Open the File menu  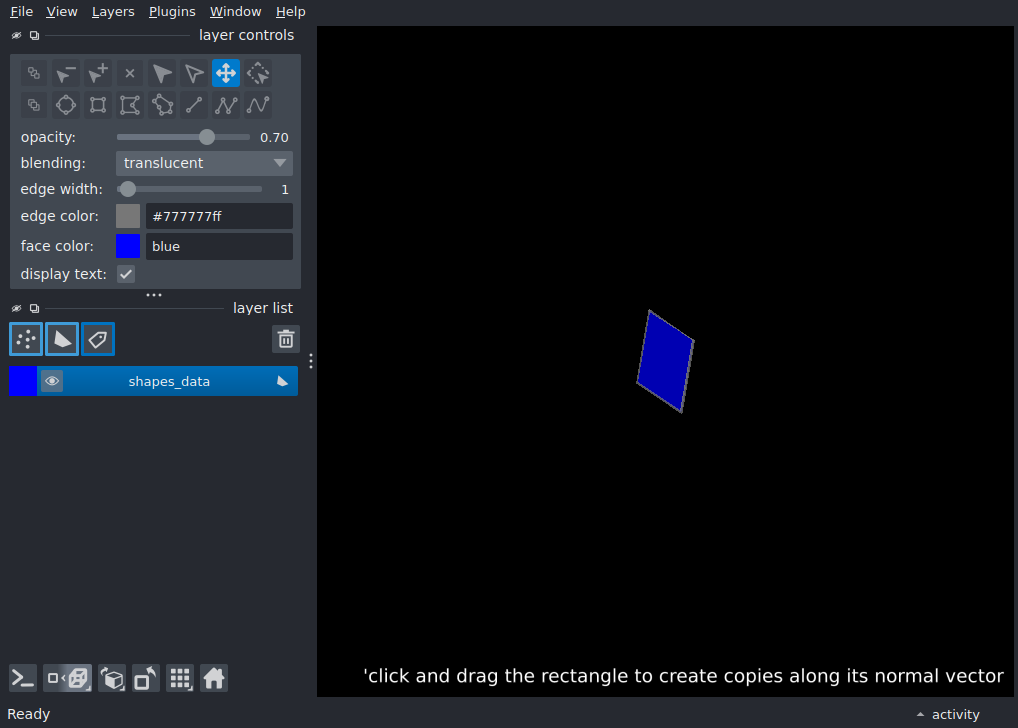(x=21, y=12)
